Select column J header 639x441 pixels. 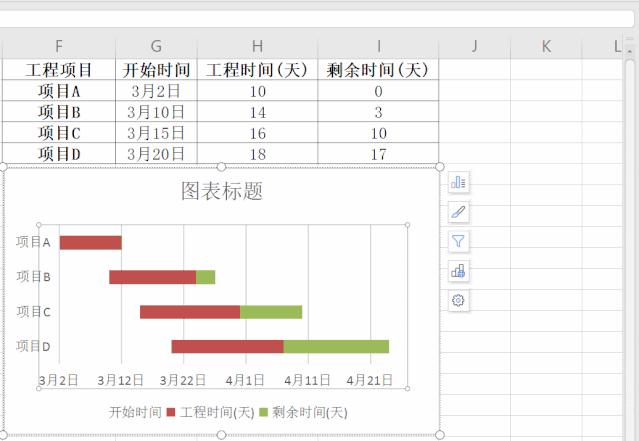[475, 46]
